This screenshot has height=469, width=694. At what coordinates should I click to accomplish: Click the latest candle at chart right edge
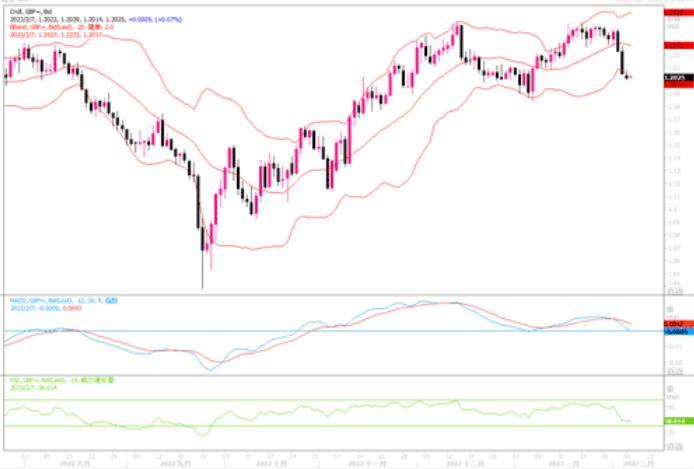pyautogui.click(x=629, y=77)
